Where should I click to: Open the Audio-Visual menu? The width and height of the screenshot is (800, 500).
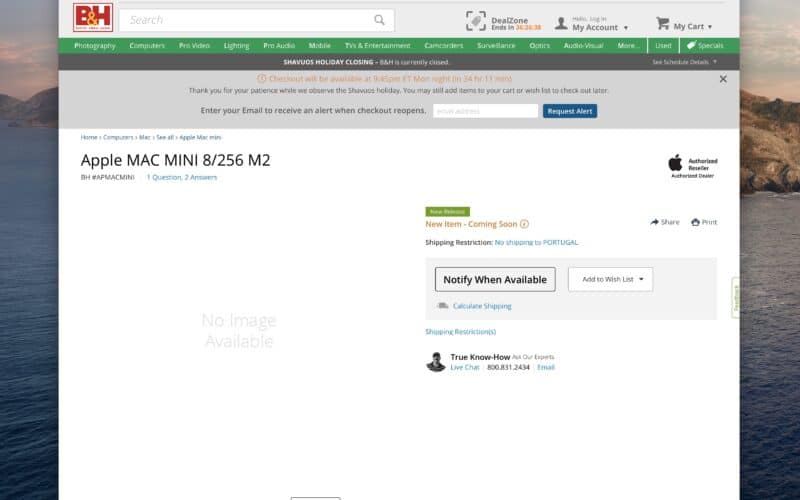583,45
